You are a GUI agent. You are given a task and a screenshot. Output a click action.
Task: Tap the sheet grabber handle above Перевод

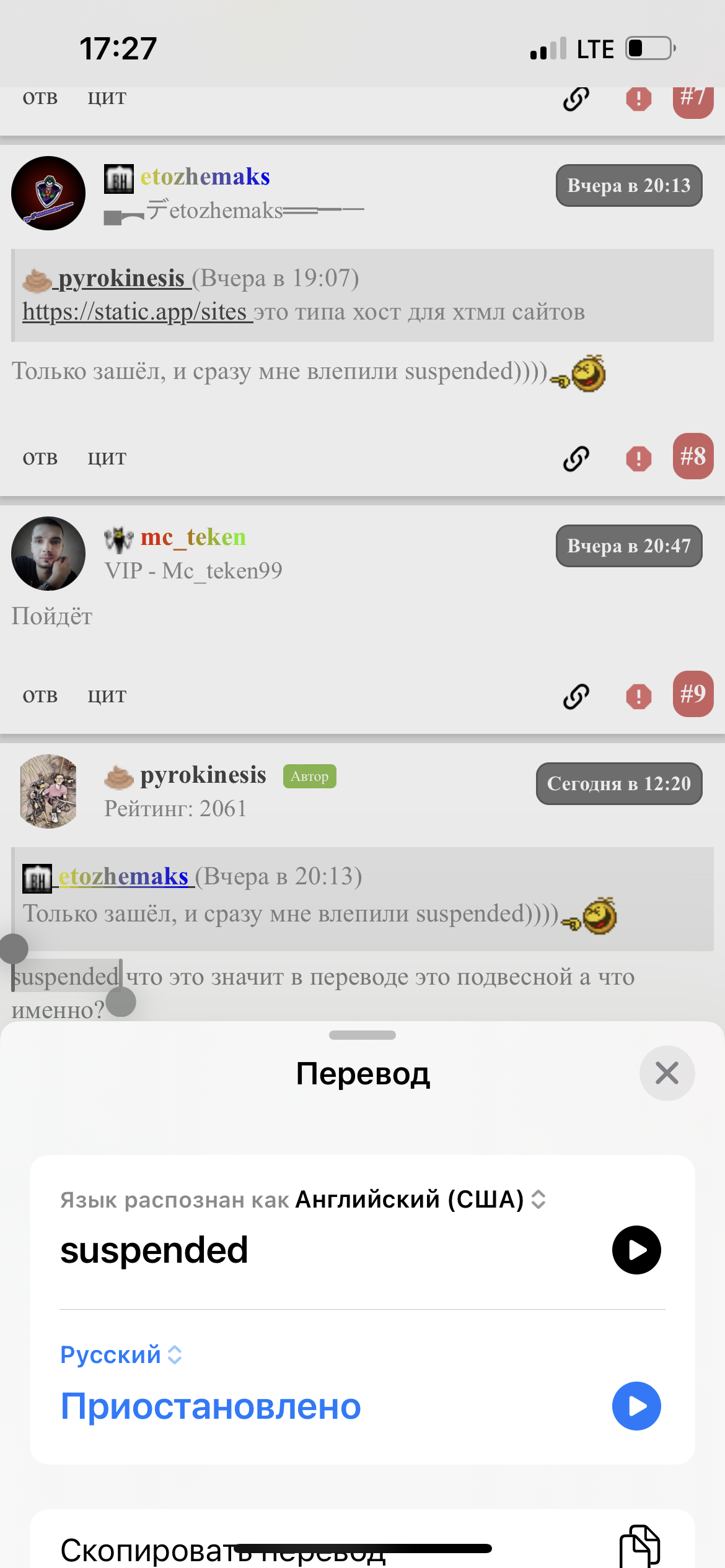[x=362, y=1035]
